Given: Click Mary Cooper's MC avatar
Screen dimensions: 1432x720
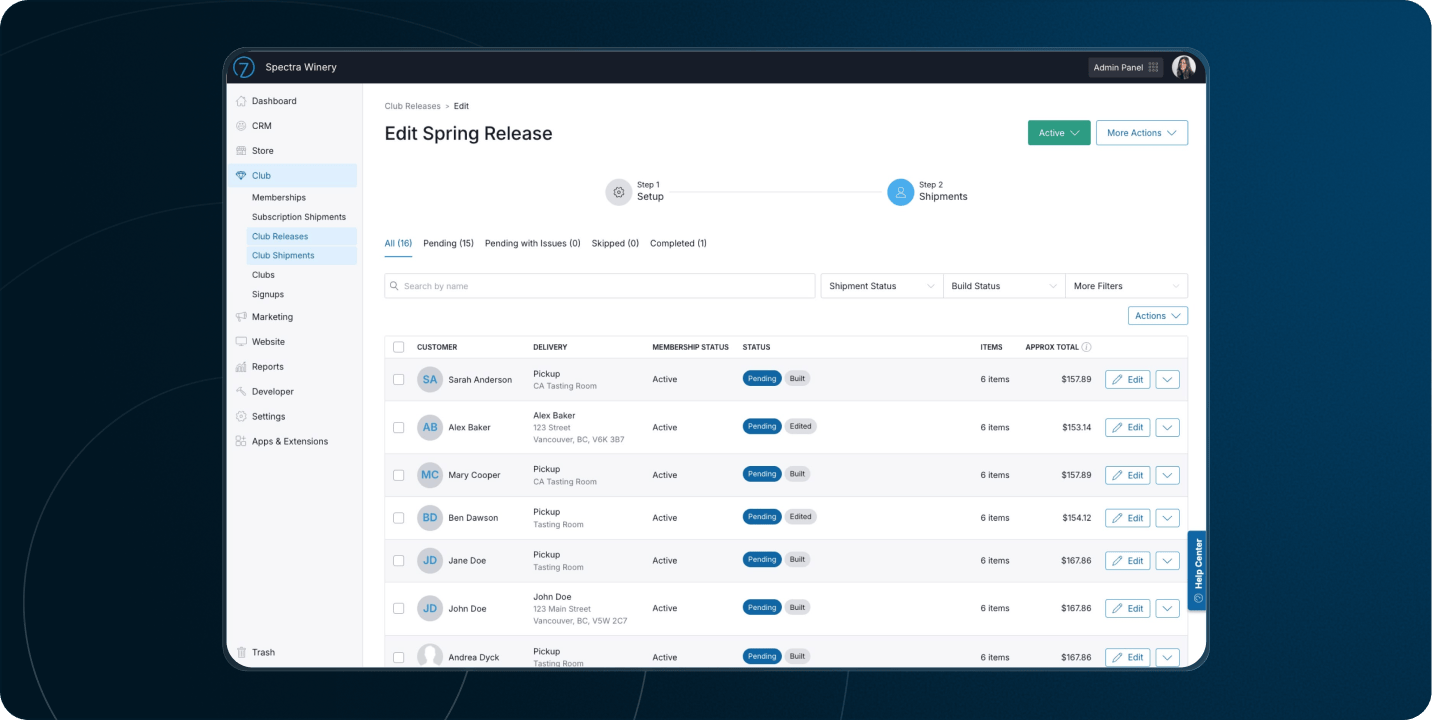Looking at the screenshot, I should (430, 475).
